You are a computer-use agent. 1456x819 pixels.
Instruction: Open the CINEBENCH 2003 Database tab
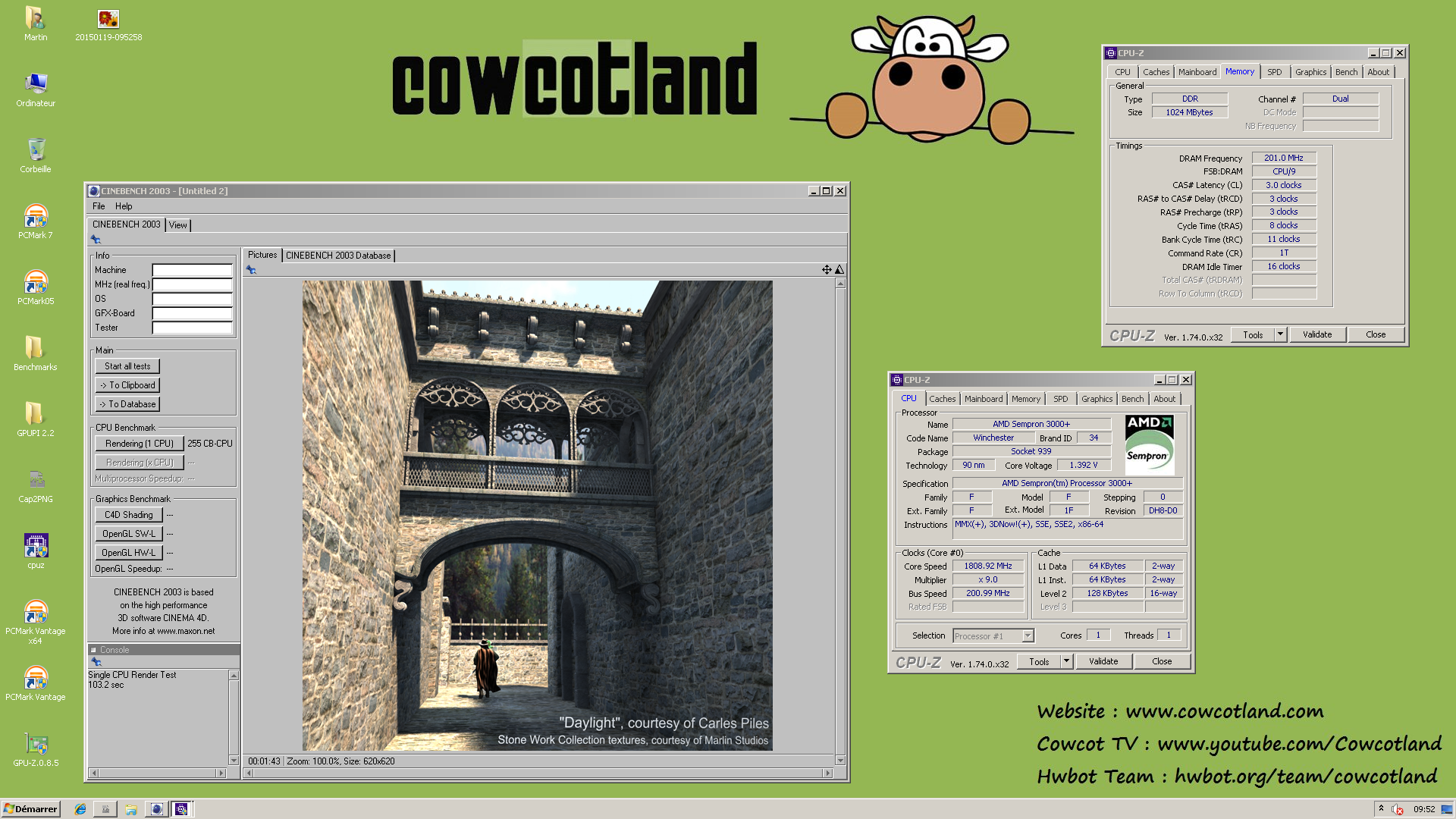point(338,256)
